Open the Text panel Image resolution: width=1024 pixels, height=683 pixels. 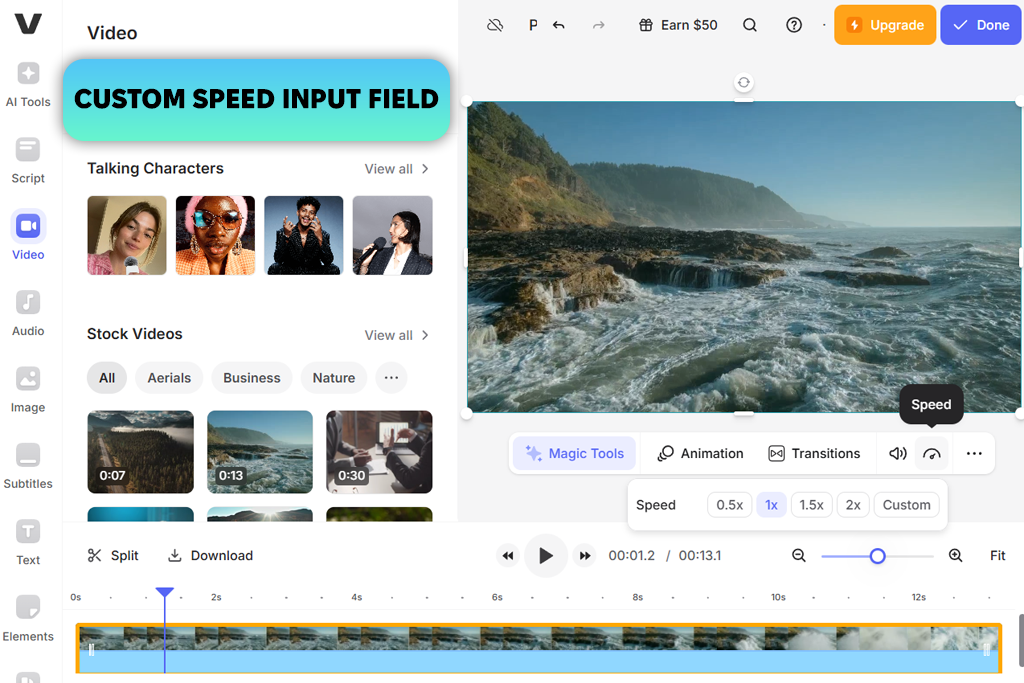[x=28, y=543]
